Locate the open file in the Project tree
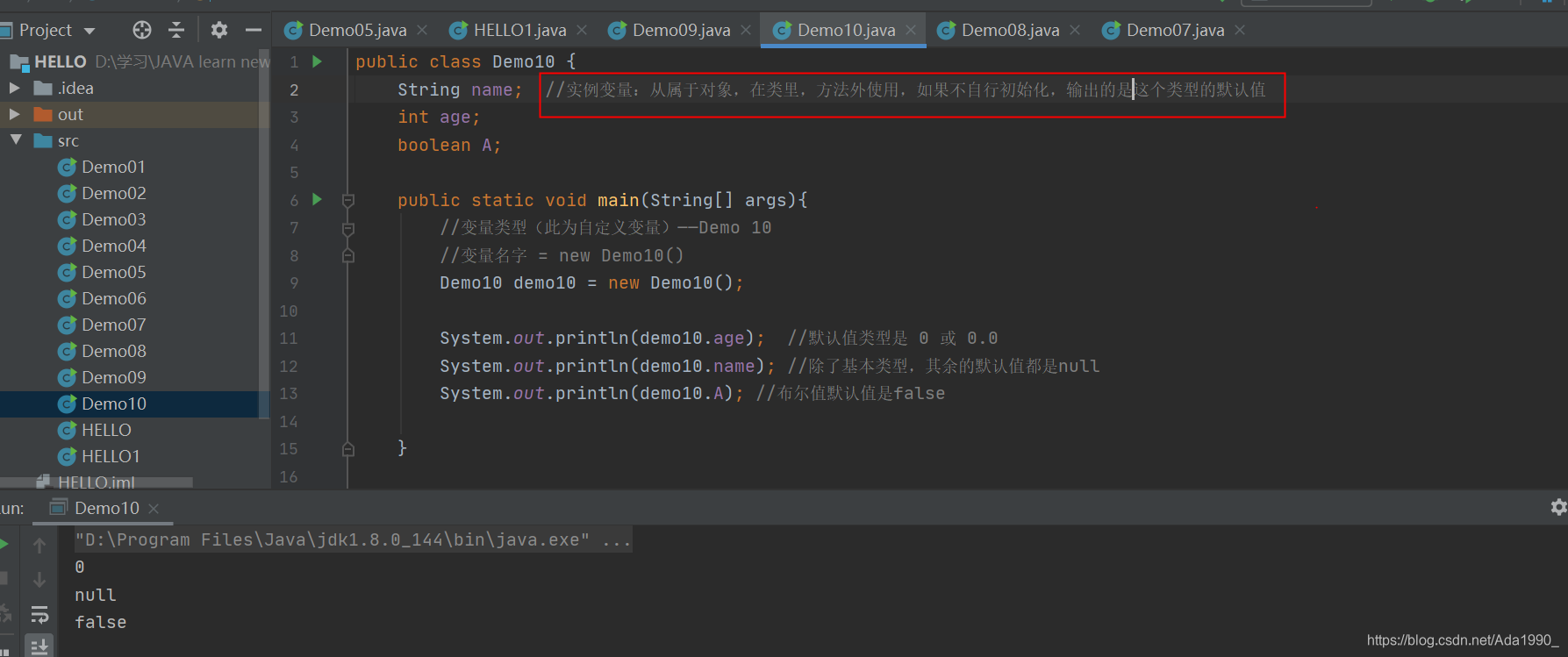Image resolution: width=1568 pixels, height=657 pixels. pos(141,31)
